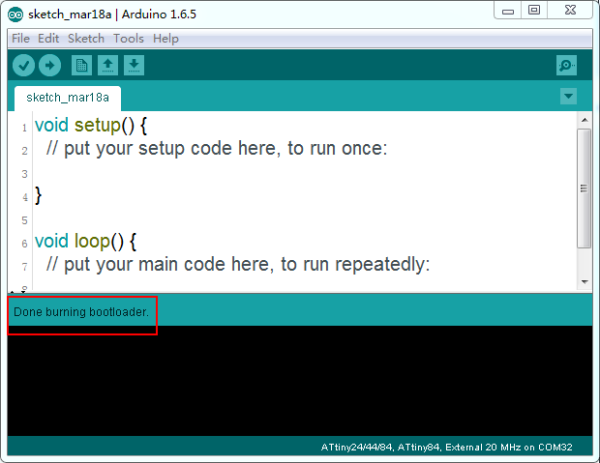
Task: Create a new sketch with New icon
Action: 82,65
